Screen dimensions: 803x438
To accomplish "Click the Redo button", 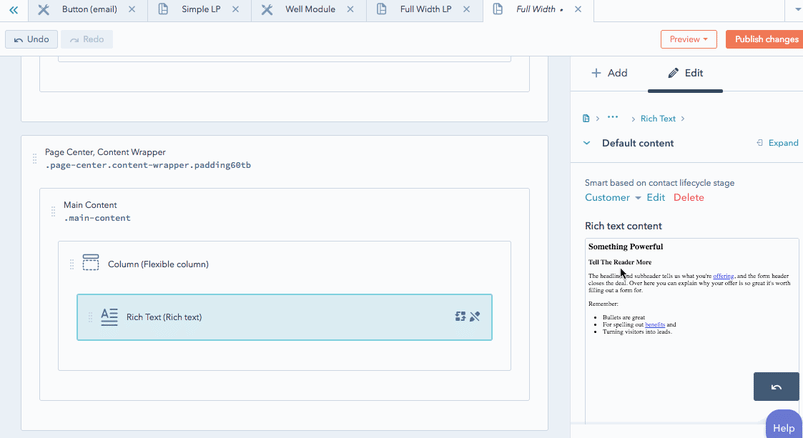I will point(87,39).
